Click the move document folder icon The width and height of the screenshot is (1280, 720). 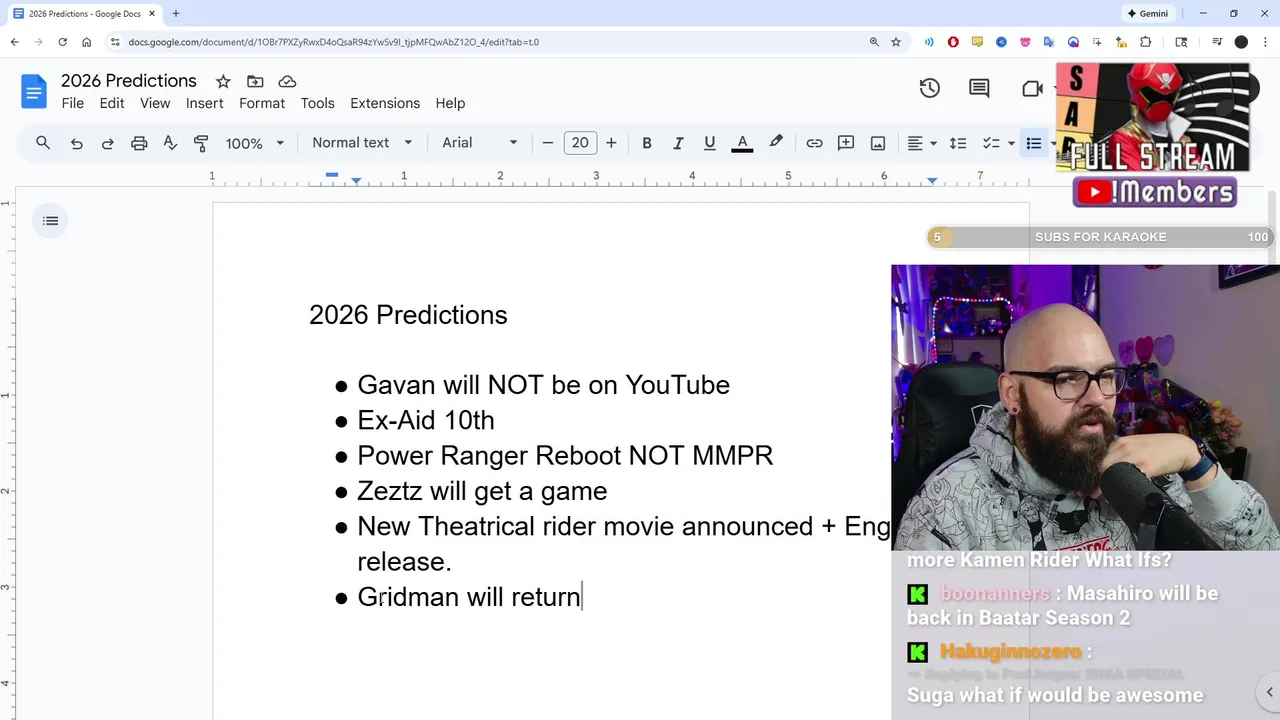click(x=255, y=81)
